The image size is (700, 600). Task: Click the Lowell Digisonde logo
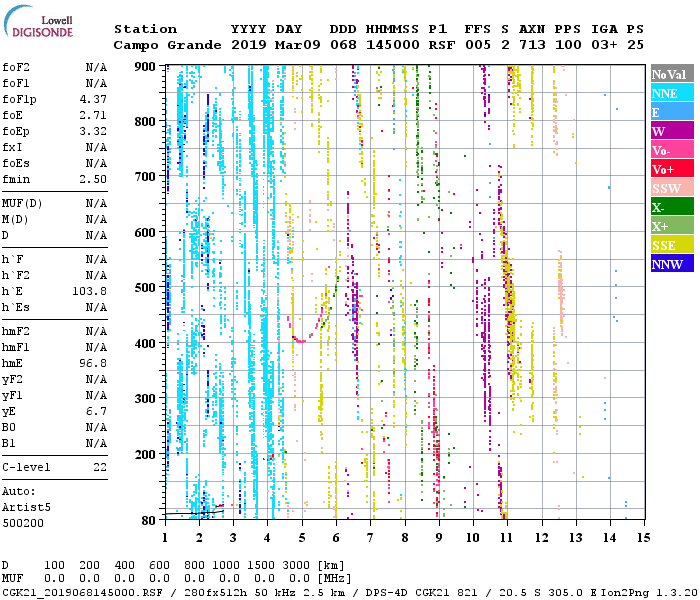point(38,21)
